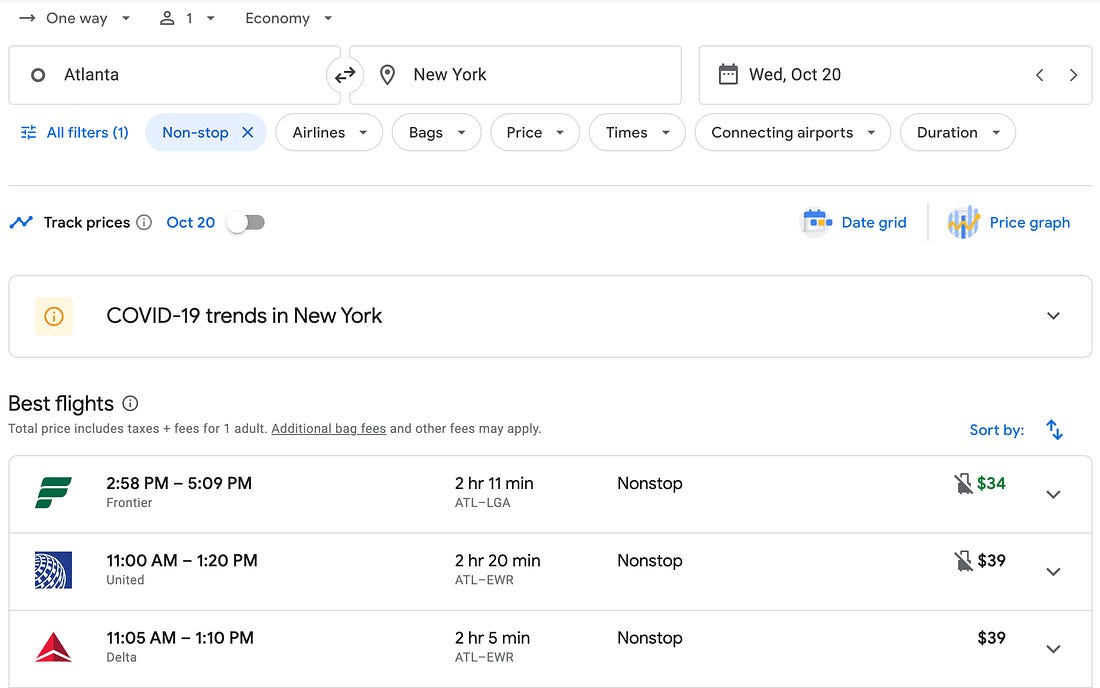This screenshot has height=688, width=1100.
Task: Expand the Frontier flight details
Action: [1053, 494]
